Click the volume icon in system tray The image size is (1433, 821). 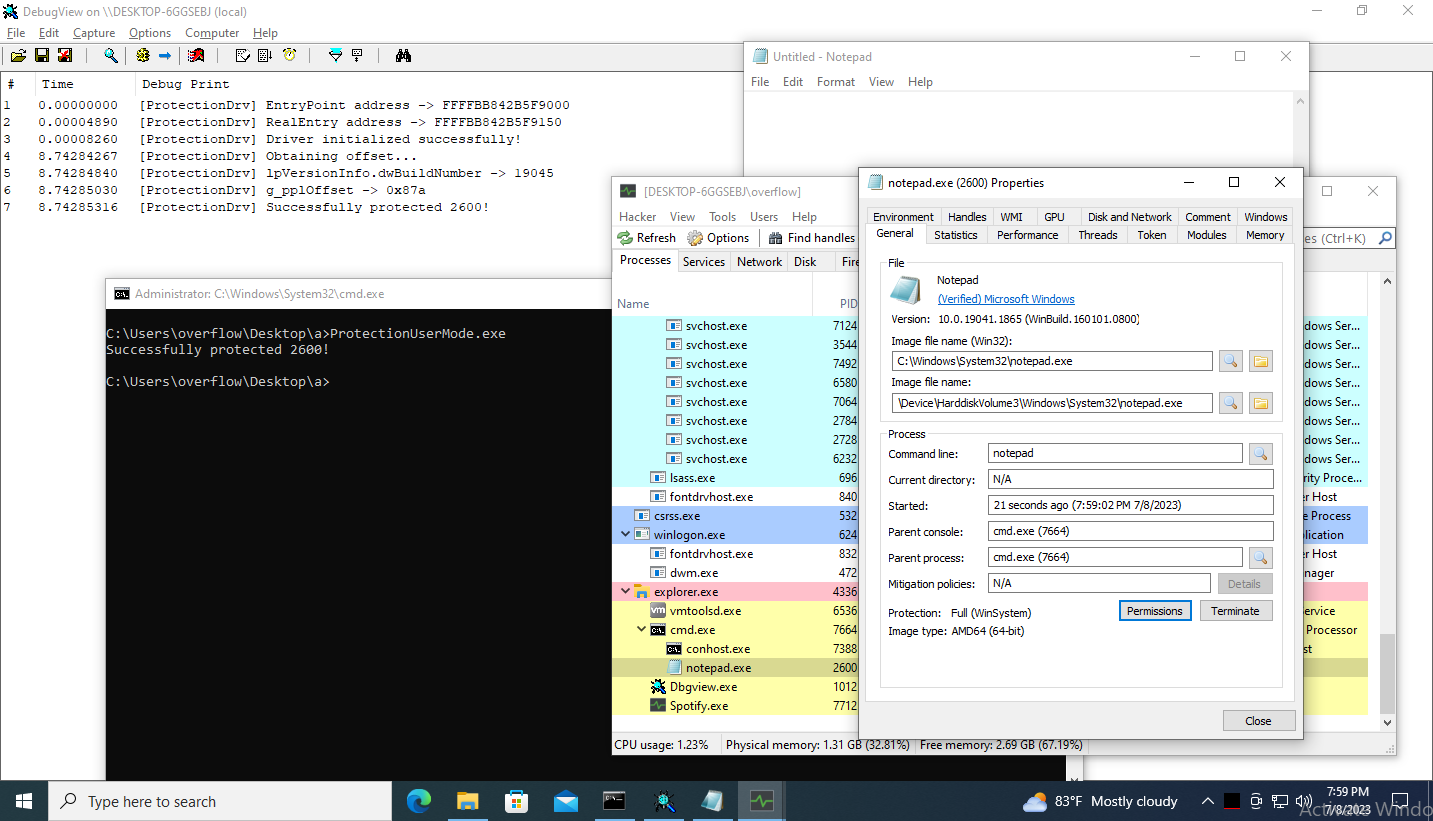[1304, 801]
